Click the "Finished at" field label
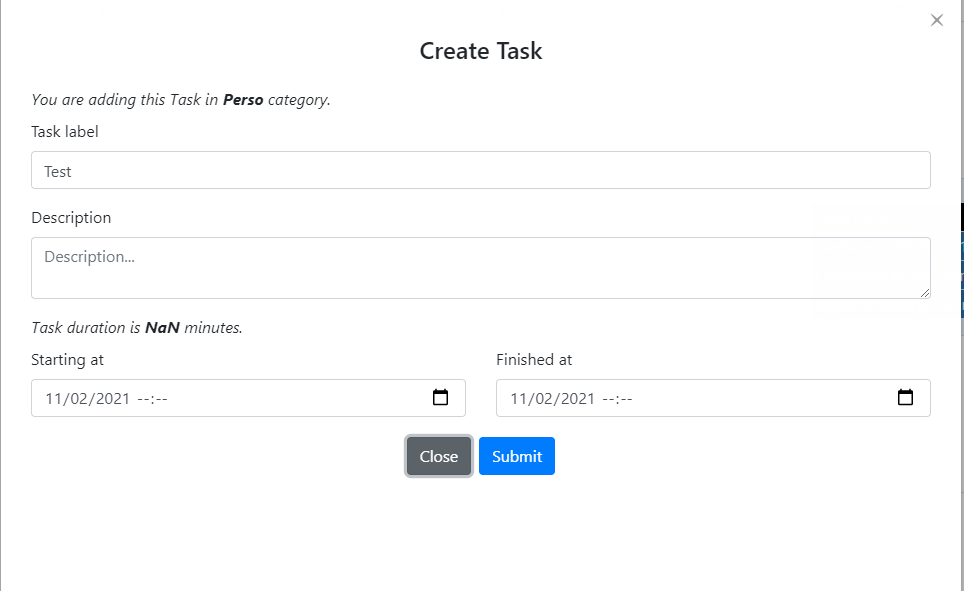This screenshot has height=591, width=964. (x=534, y=360)
